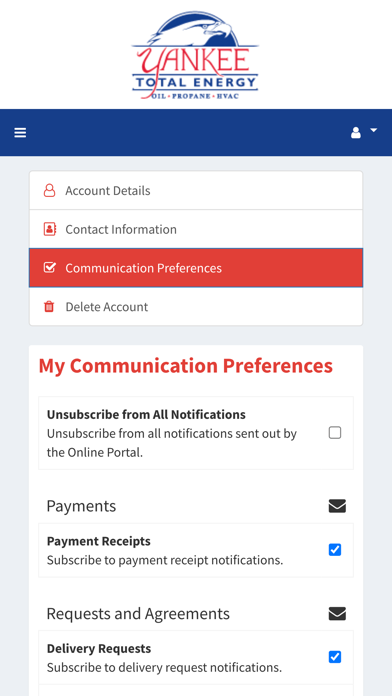Uncheck the Delivery Requests checkbox
Viewport: 392px width, 696px height.
tap(335, 657)
